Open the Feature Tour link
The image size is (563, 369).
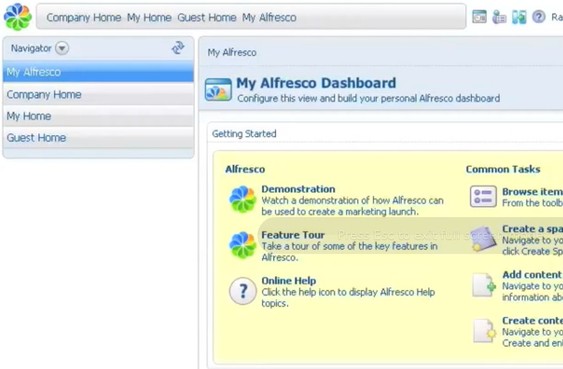click(x=293, y=235)
